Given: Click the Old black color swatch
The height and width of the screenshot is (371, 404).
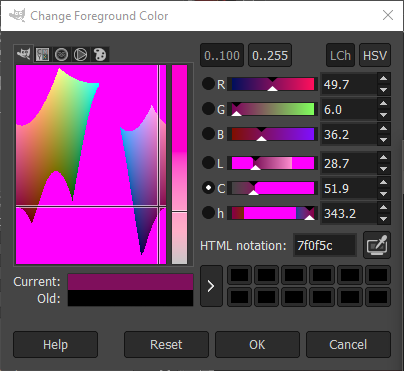Looking at the screenshot, I should pyautogui.click(x=130, y=298).
